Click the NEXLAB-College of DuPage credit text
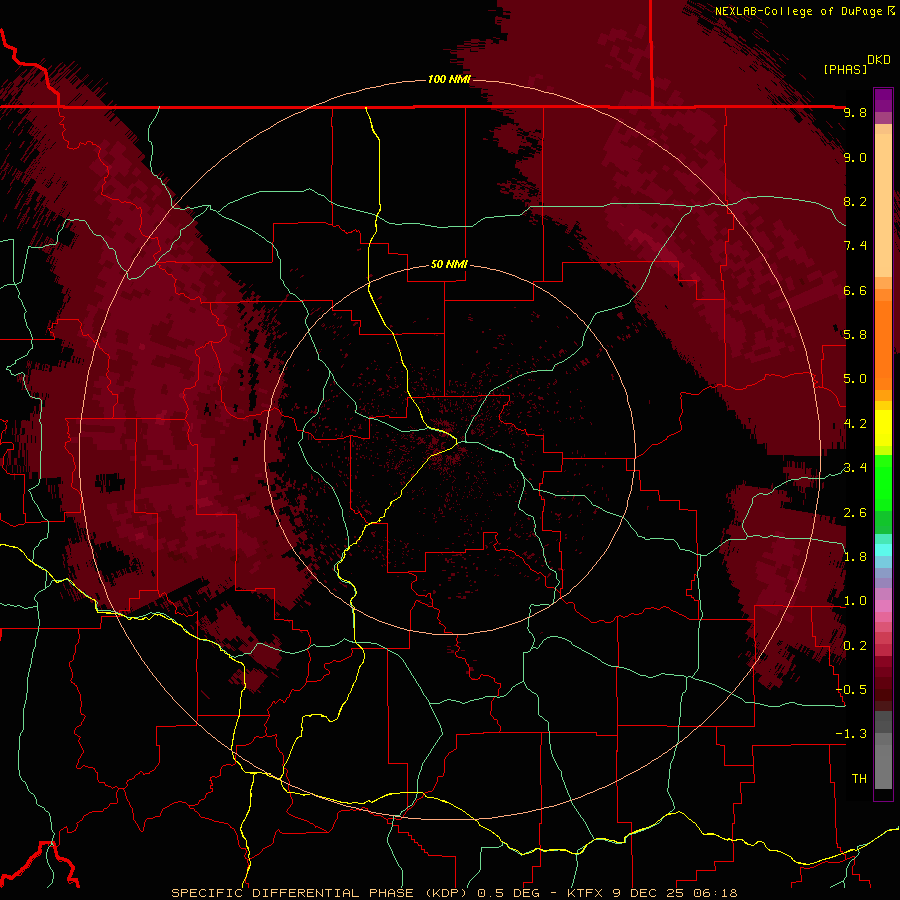This screenshot has height=900, width=900. [x=800, y=11]
